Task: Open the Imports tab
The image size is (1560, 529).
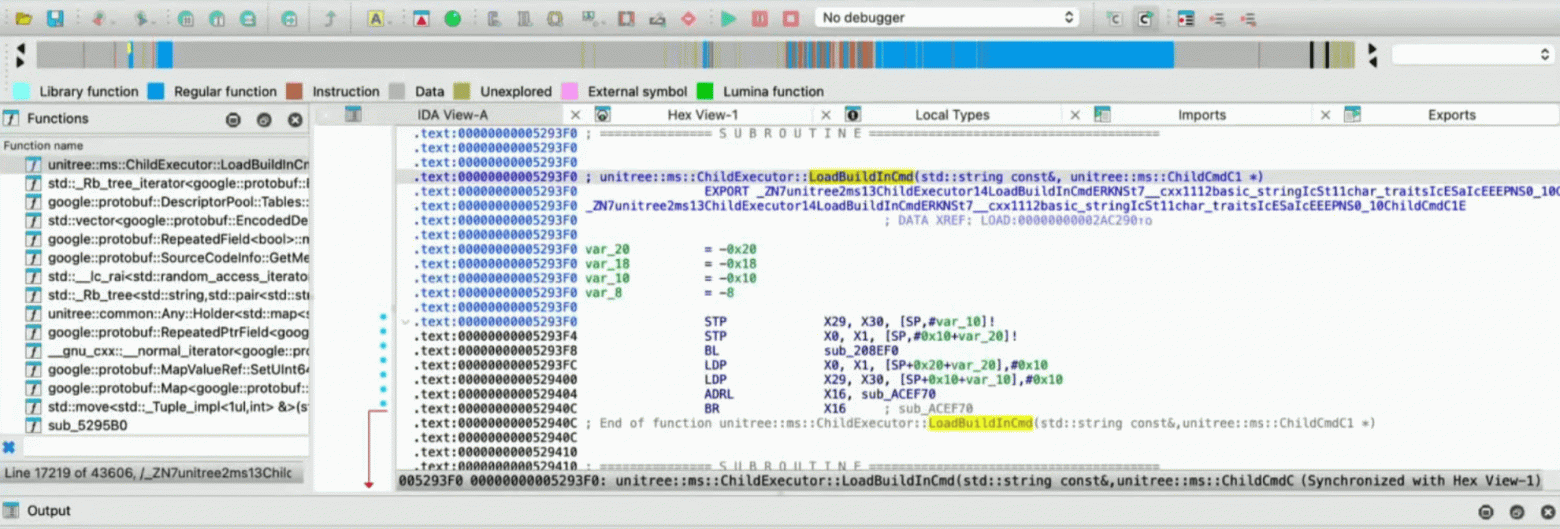Action: click(1202, 115)
